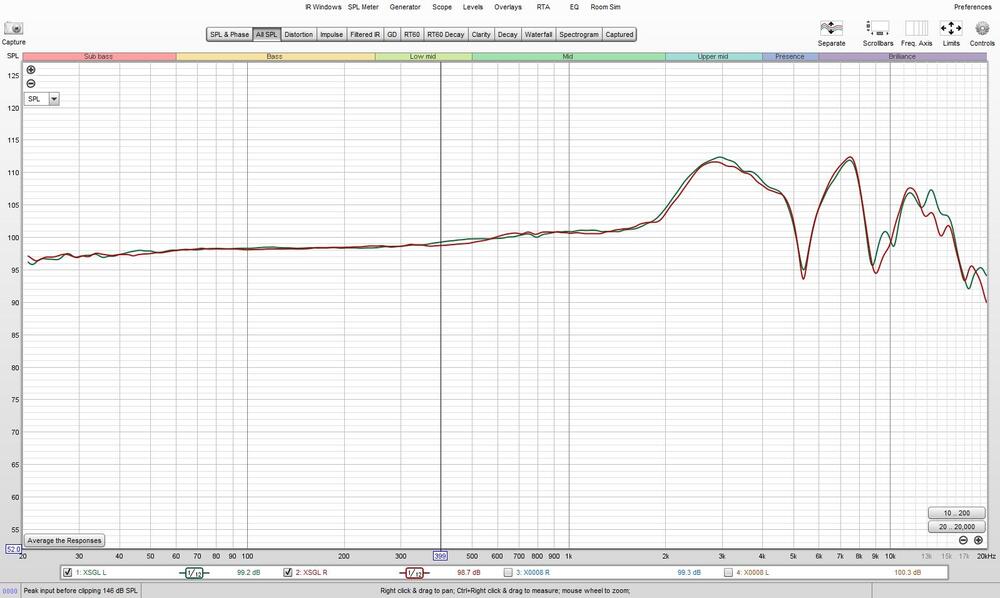Open the graph Limits icon
1000x598 pixels.
pos(951,28)
